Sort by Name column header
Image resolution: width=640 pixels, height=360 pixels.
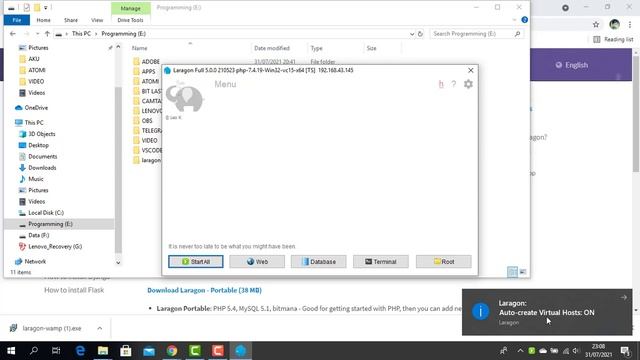[139, 48]
